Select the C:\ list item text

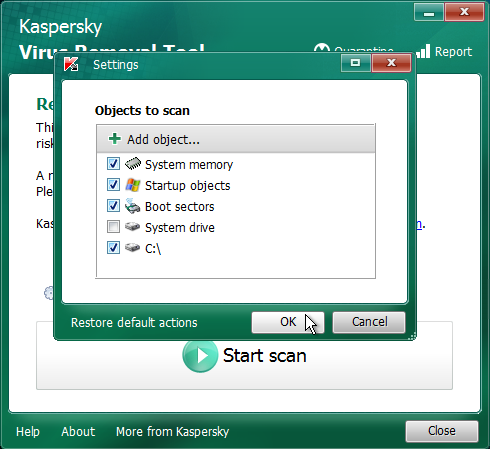pyautogui.click(x=153, y=249)
